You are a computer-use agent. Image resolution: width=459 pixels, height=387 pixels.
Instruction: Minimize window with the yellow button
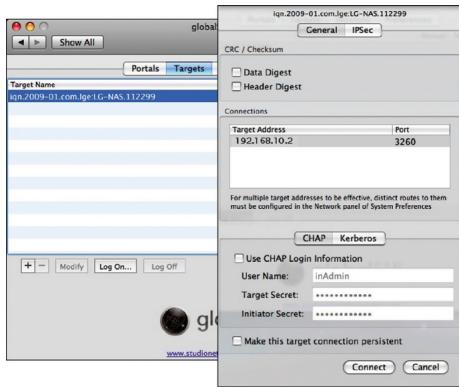pyautogui.click(x=30, y=26)
